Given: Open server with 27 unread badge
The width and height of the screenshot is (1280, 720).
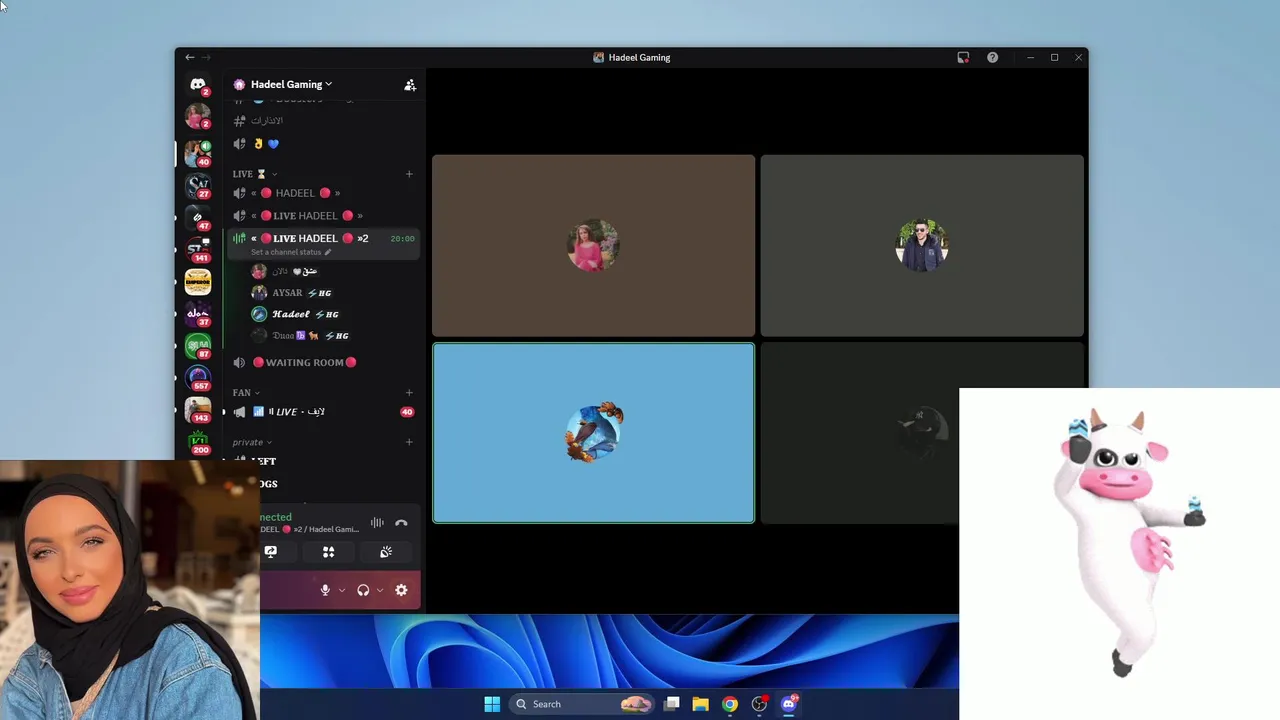Looking at the screenshot, I should [x=198, y=185].
